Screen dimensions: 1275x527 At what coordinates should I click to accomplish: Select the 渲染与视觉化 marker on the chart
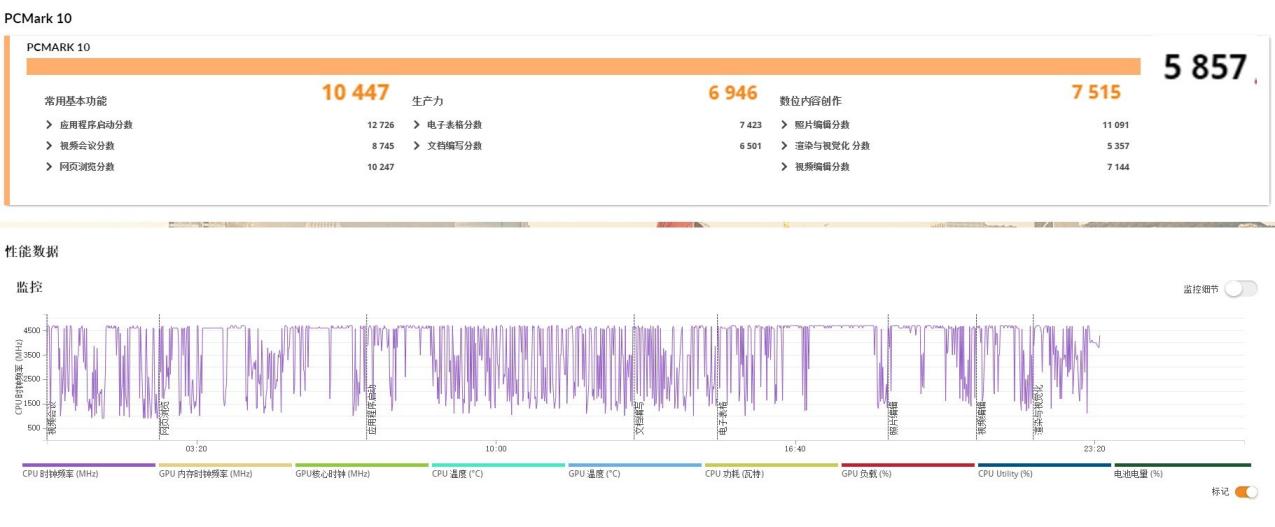[1038, 410]
